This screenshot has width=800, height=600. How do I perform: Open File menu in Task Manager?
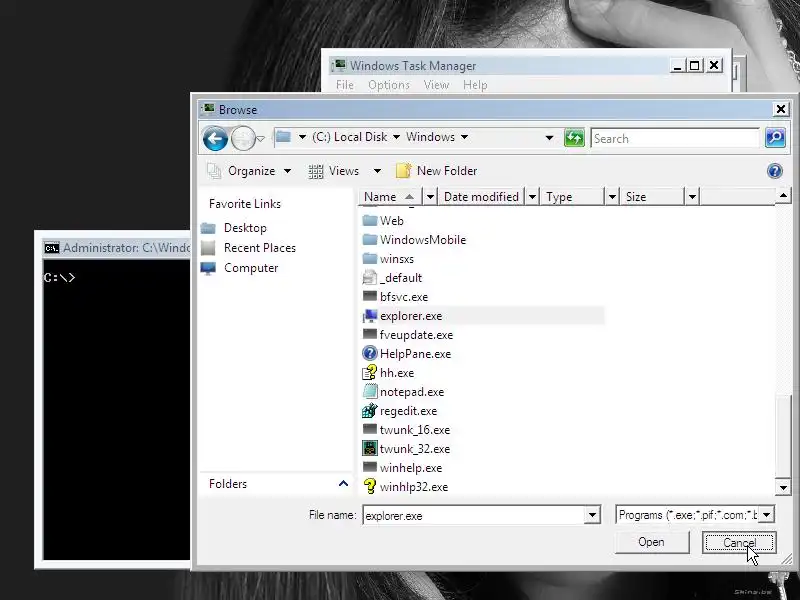click(x=345, y=85)
